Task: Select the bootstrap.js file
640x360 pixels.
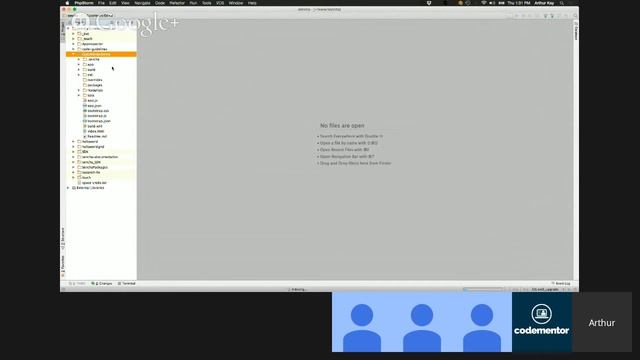Action: click(97, 116)
